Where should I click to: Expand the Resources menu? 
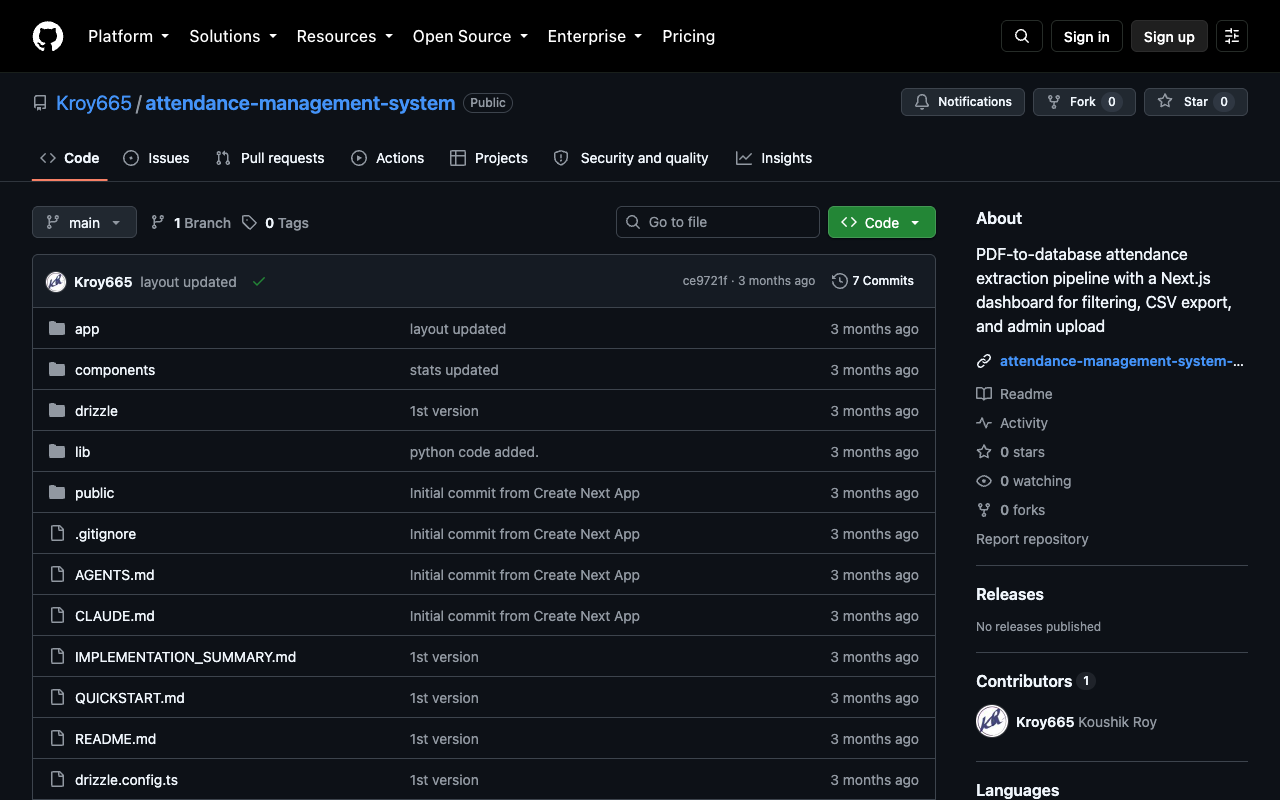pos(345,36)
